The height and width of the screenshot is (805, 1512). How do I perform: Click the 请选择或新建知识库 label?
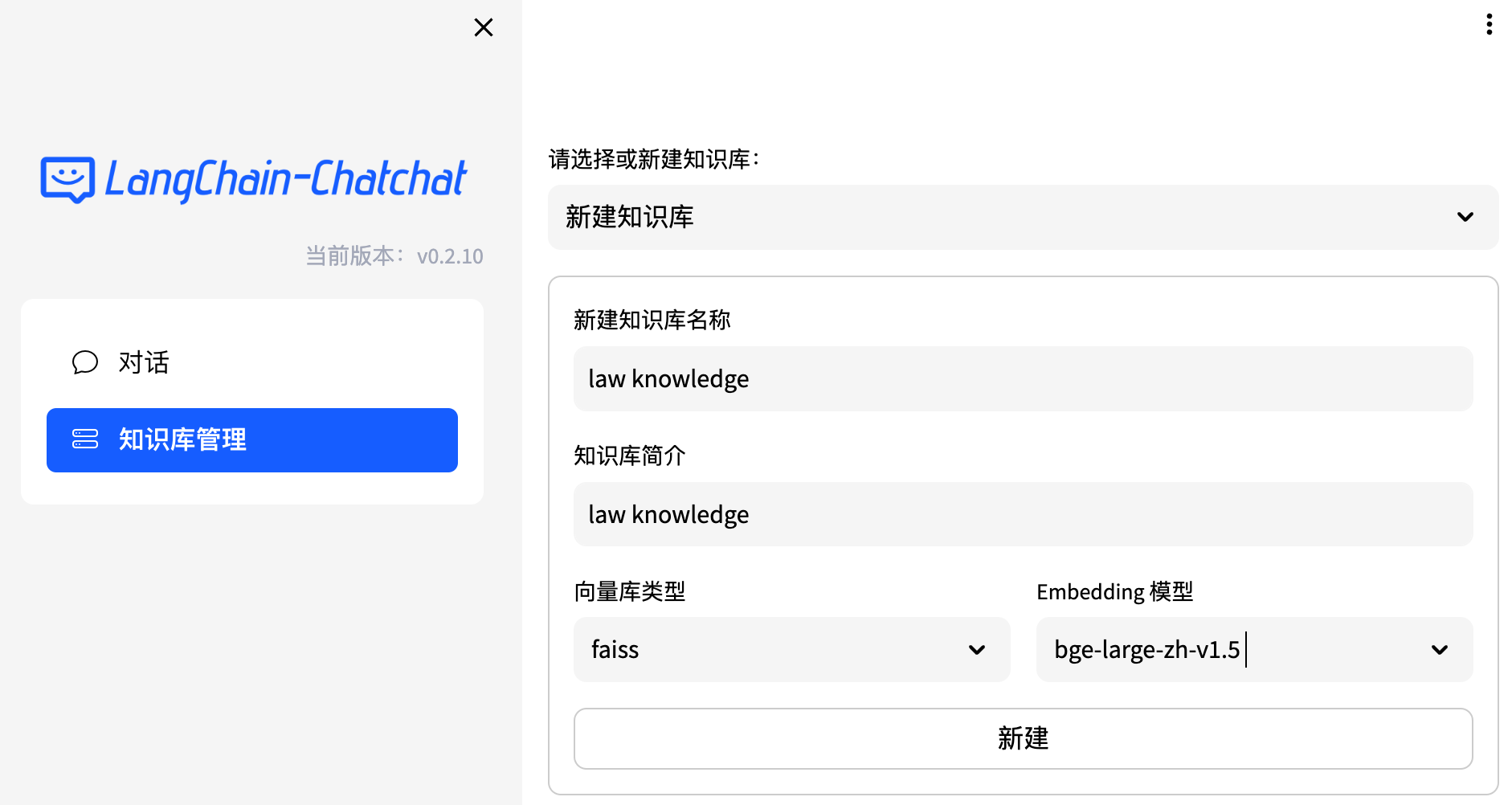tap(654, 159)
